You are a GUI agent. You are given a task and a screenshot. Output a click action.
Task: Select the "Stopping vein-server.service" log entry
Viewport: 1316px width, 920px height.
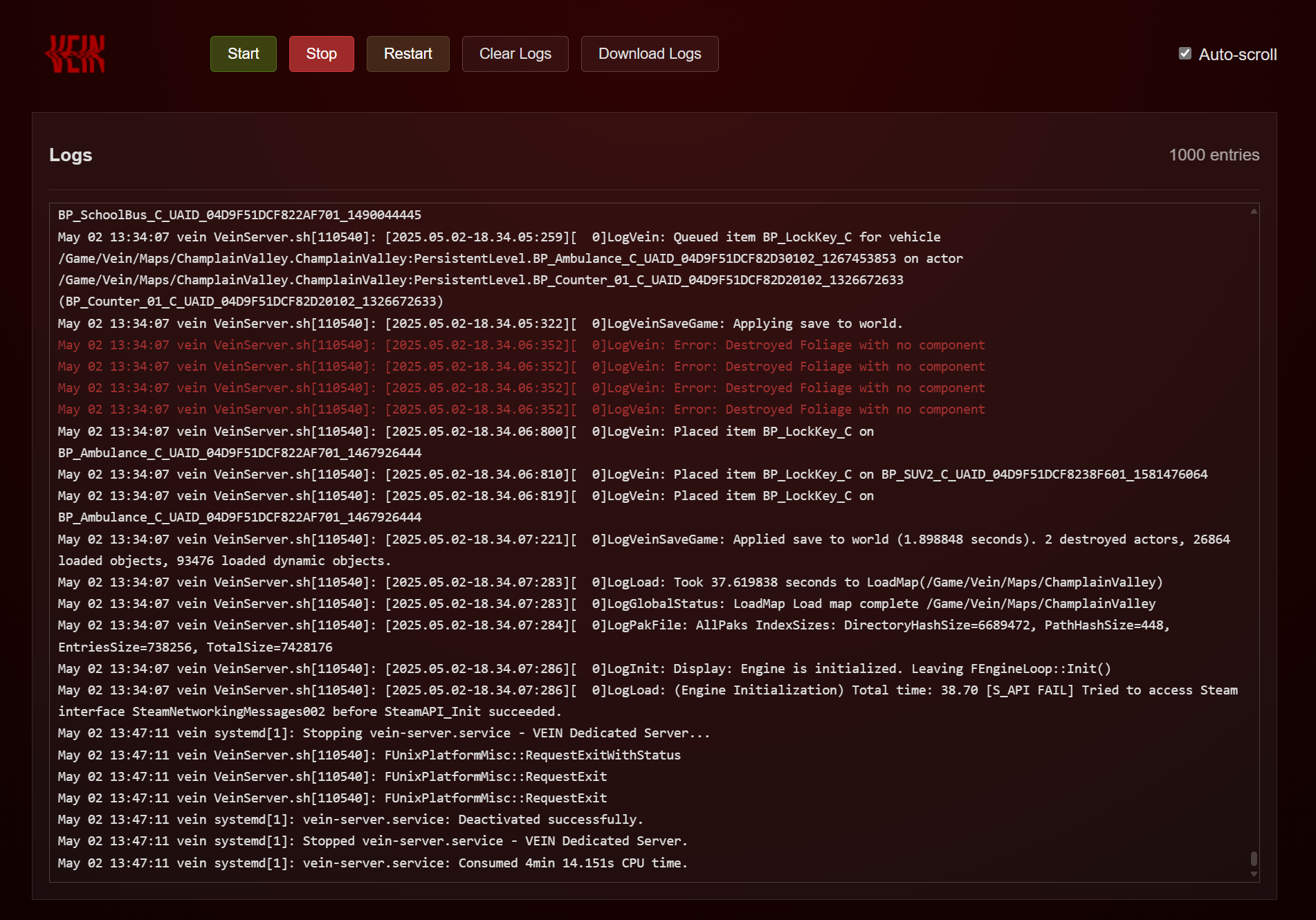point(384,733)
